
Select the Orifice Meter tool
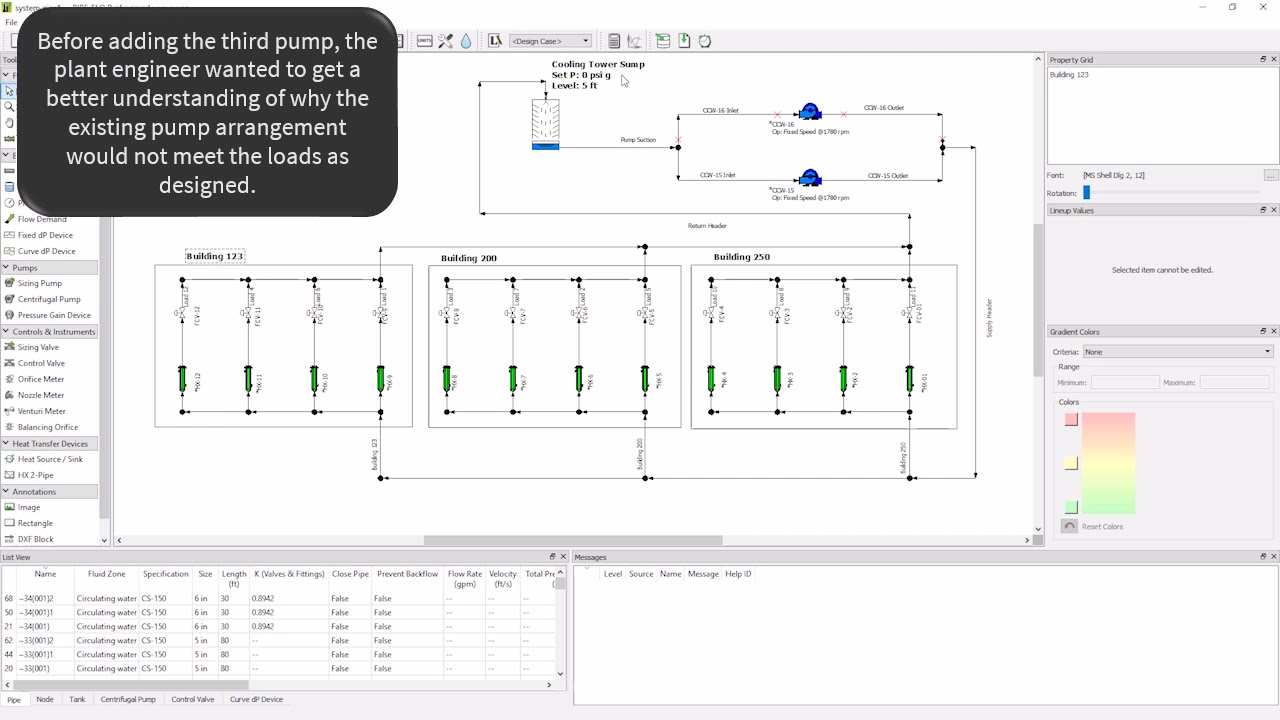[x=41, y=379]
